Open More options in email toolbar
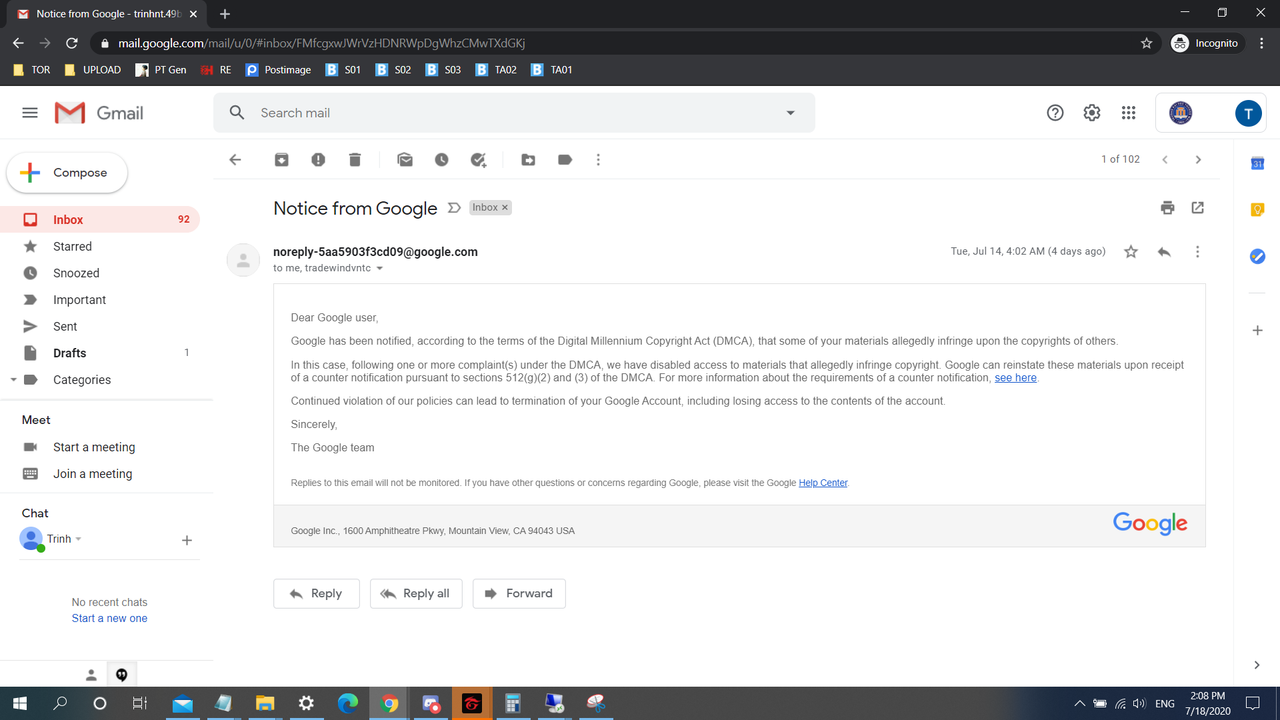The image size is (1280, 720). point(598,160)
